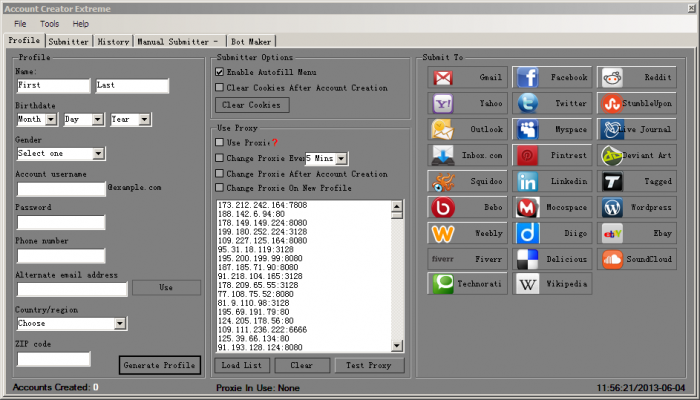This screenshot has width=700, height=400.
Task: Click the Deviant Art icon
Action: [x=612, y=155]
